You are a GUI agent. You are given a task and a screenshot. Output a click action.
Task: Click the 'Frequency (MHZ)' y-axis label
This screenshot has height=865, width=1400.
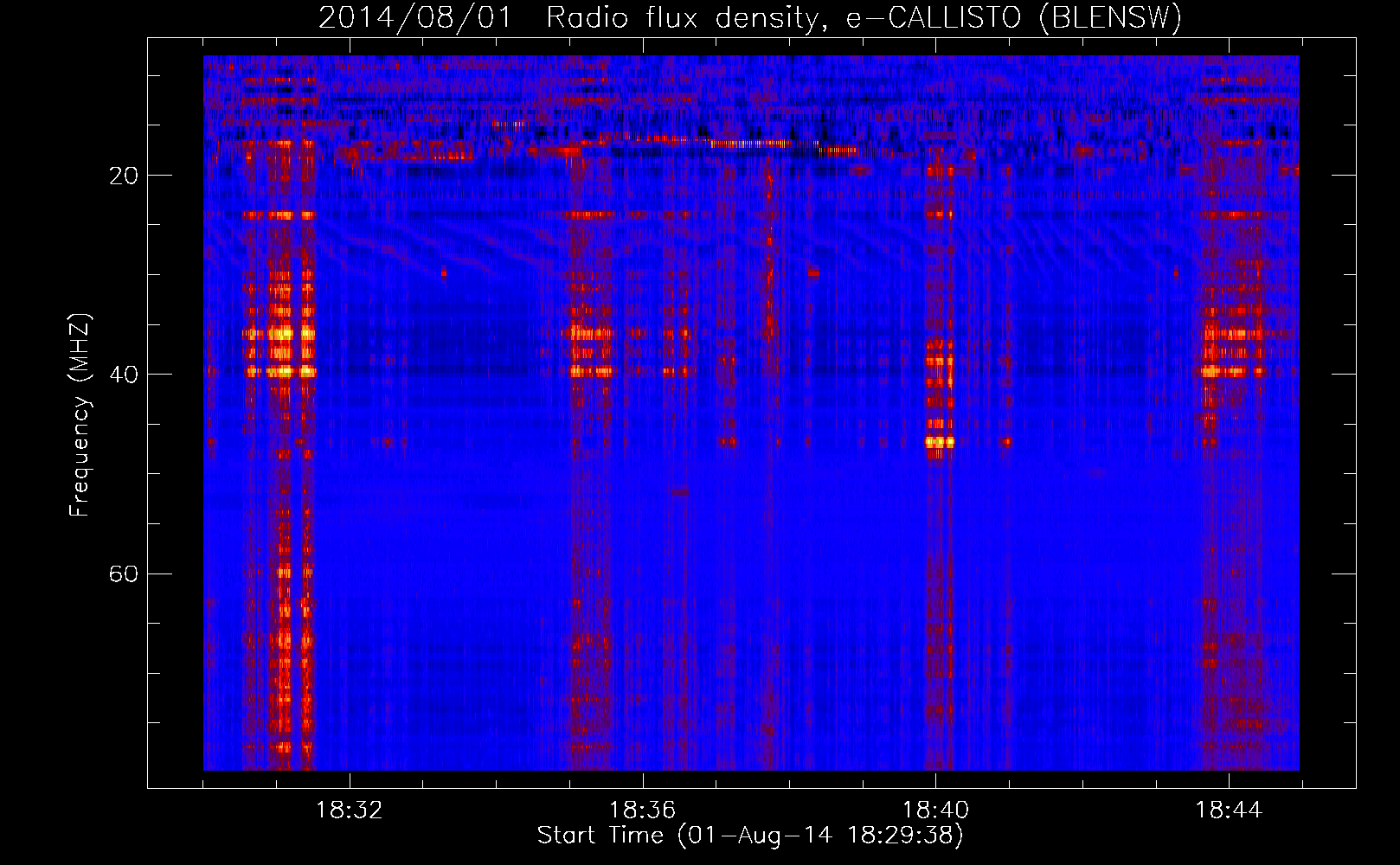click(80, 415)
